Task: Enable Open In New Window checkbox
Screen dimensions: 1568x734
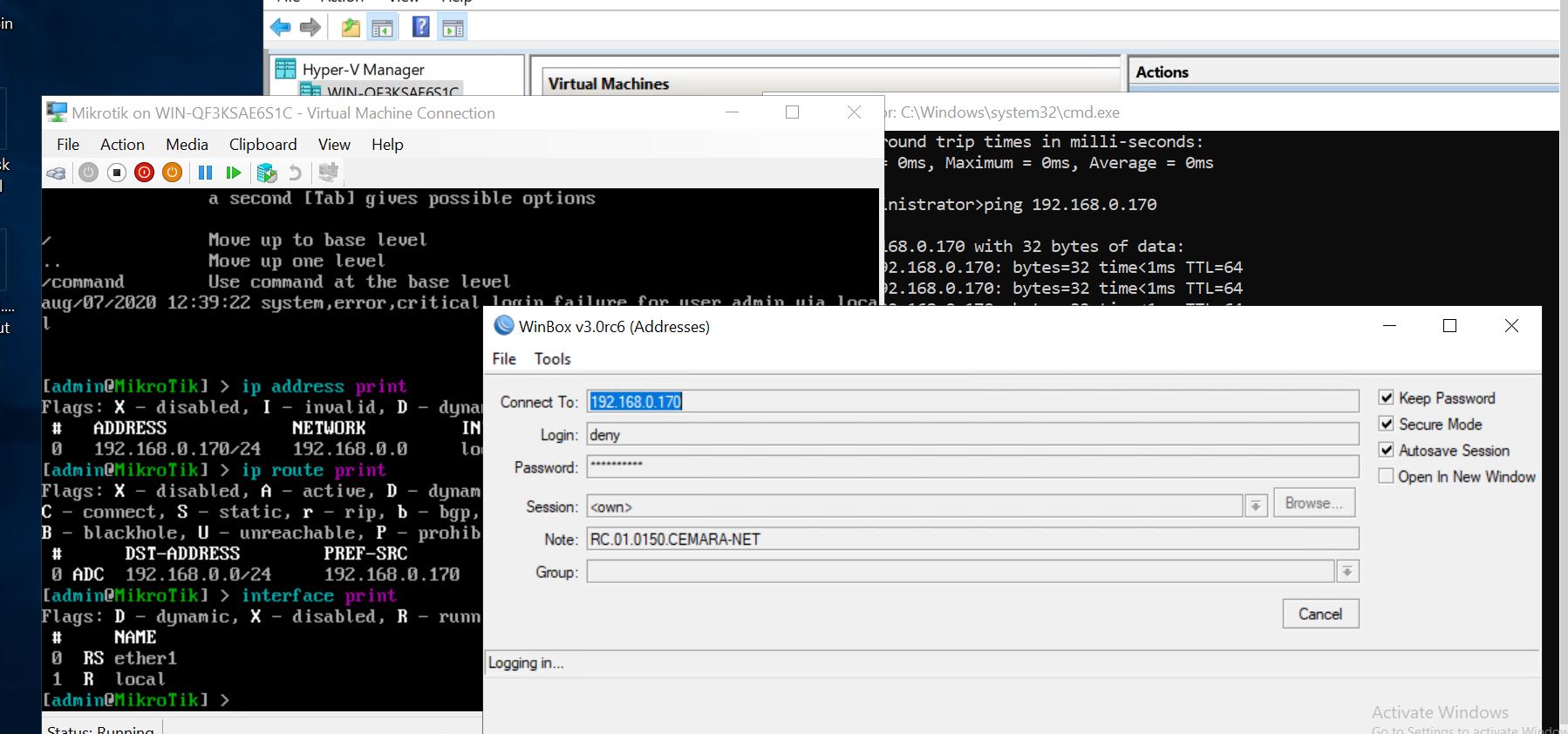Action: point(1387,476)
